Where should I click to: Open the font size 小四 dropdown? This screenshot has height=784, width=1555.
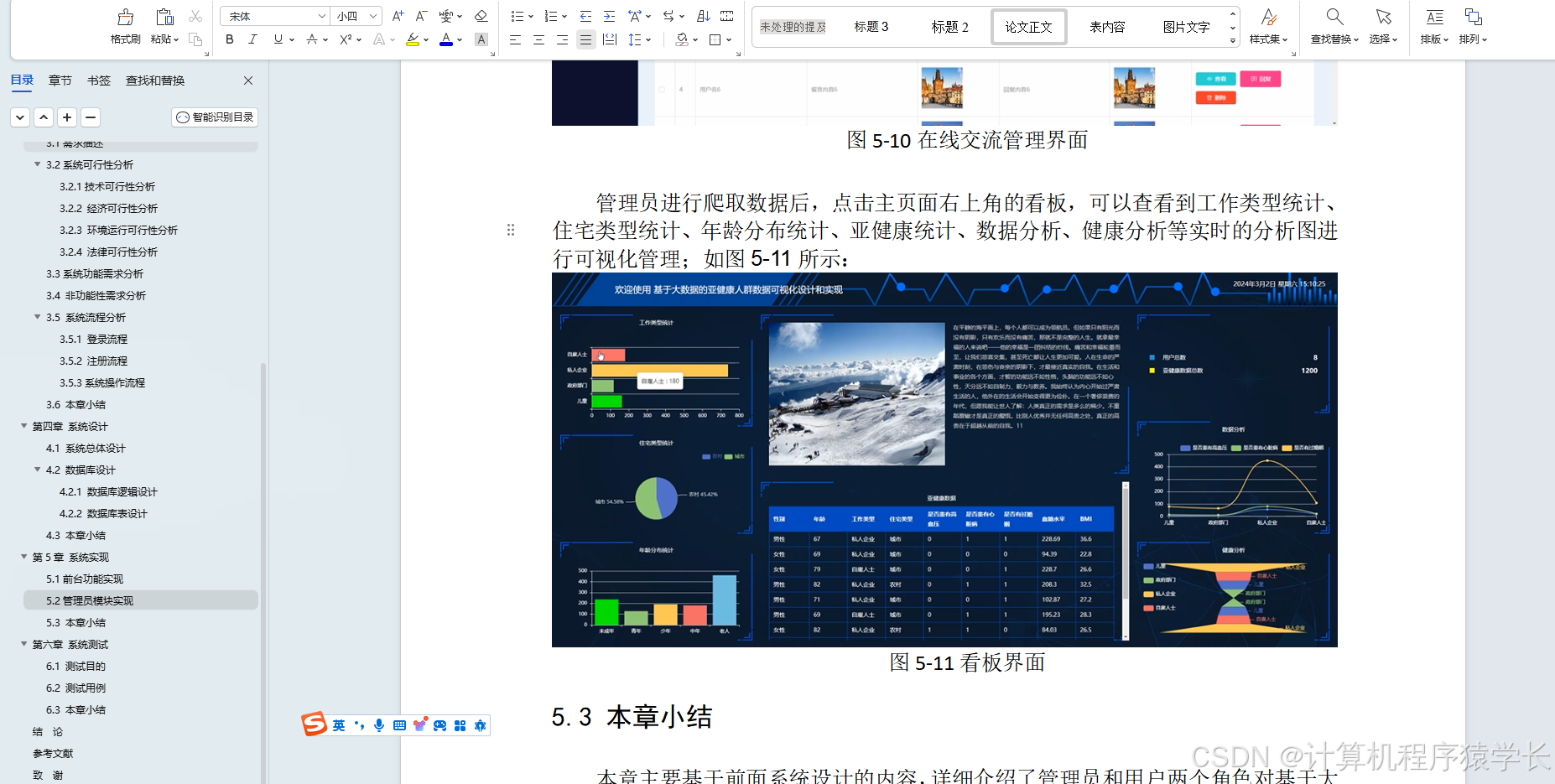click(x=373, y=16)
